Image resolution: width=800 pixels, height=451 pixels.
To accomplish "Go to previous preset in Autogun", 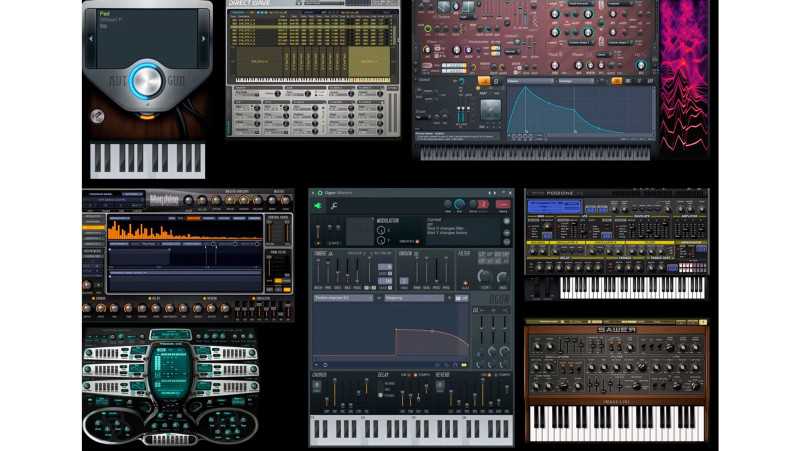I will [91, 39].
